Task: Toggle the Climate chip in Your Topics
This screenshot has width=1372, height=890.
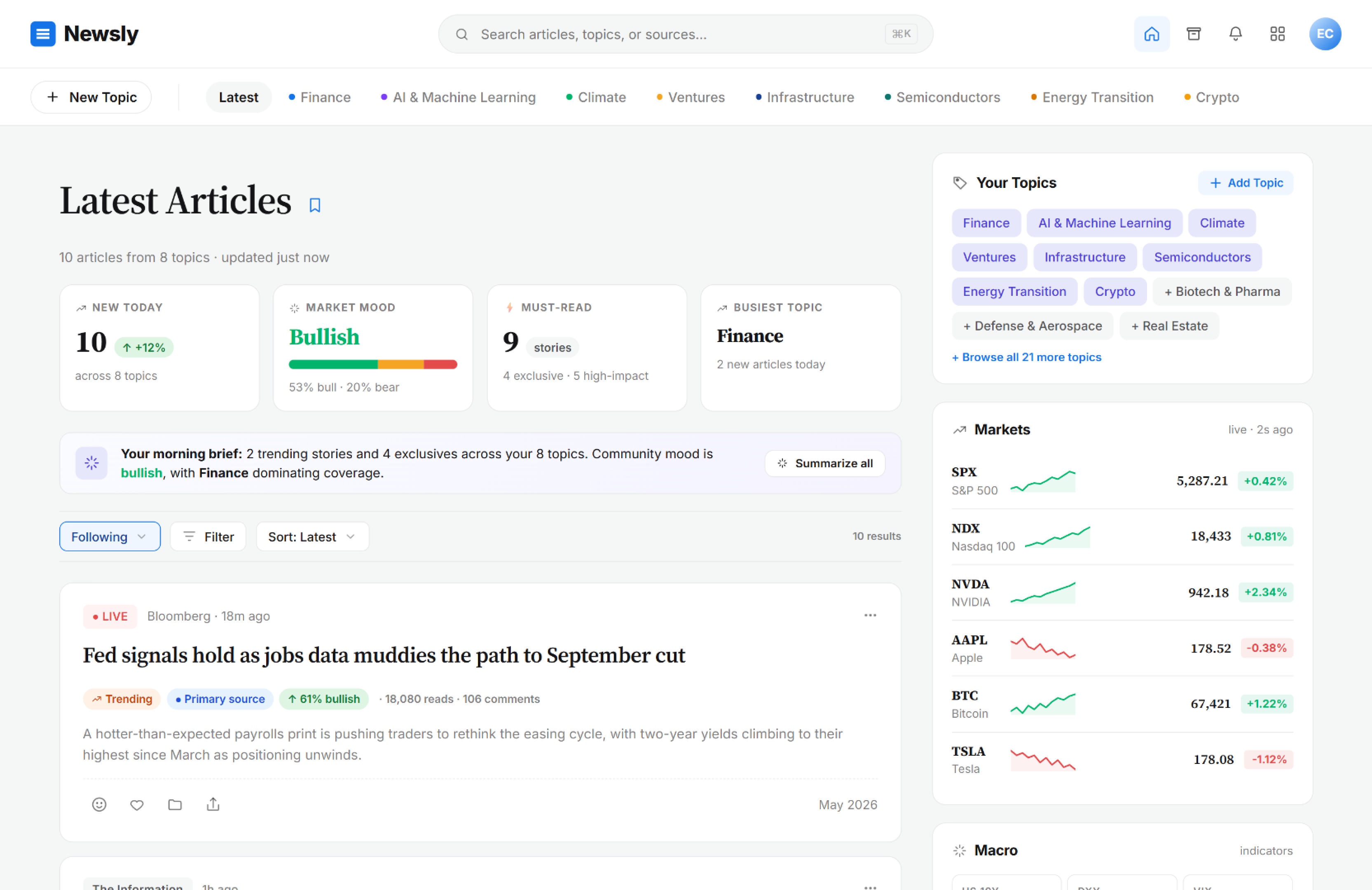Action: 1222,223
